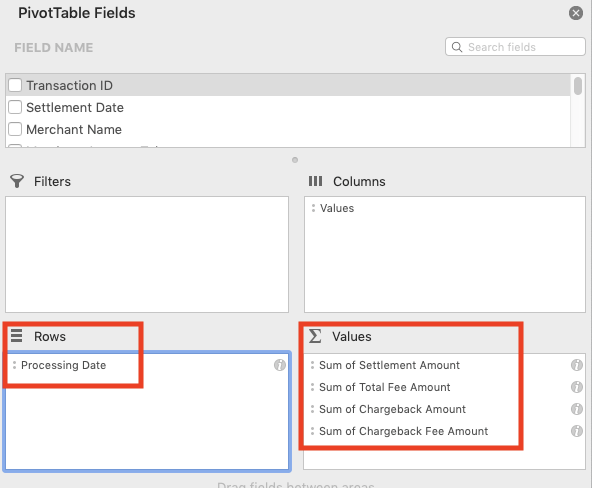
Task: Check the Settlement Date field checkbox
Action: point(15,107)
